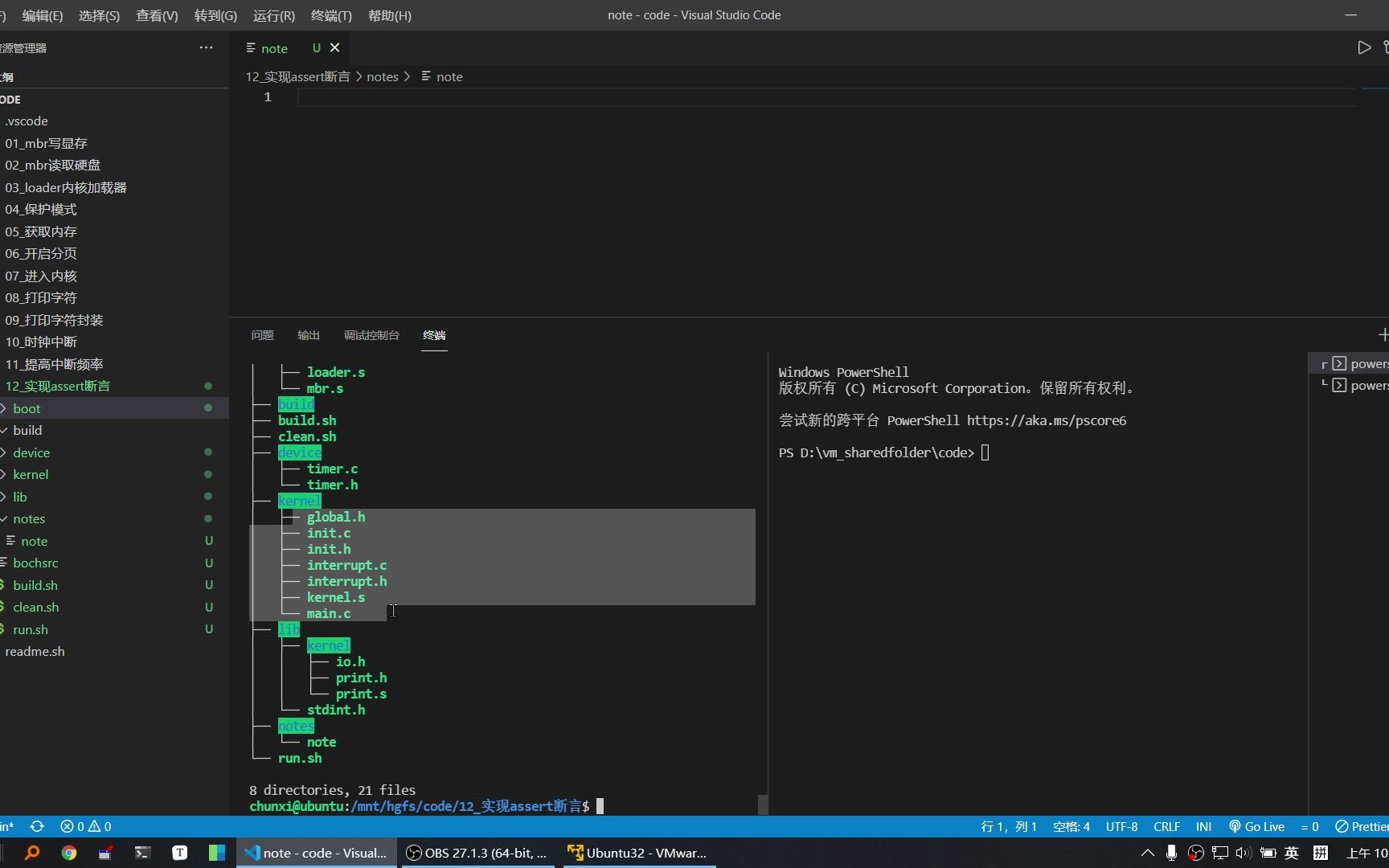The height and width of the screenshot is (868, 1389).
Task: Open run.sh file in explorer
Action: point(114,629)
